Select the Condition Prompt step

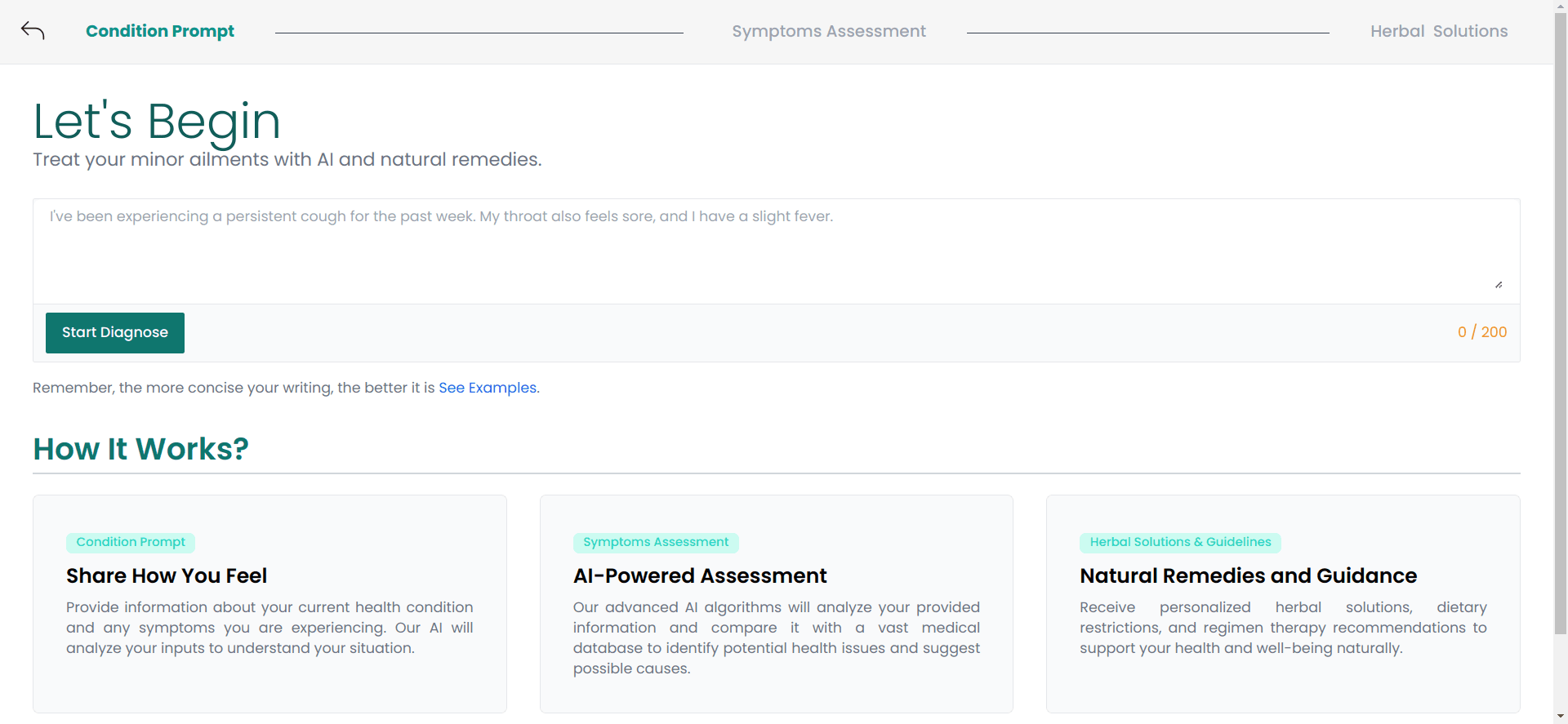[159, 31]
